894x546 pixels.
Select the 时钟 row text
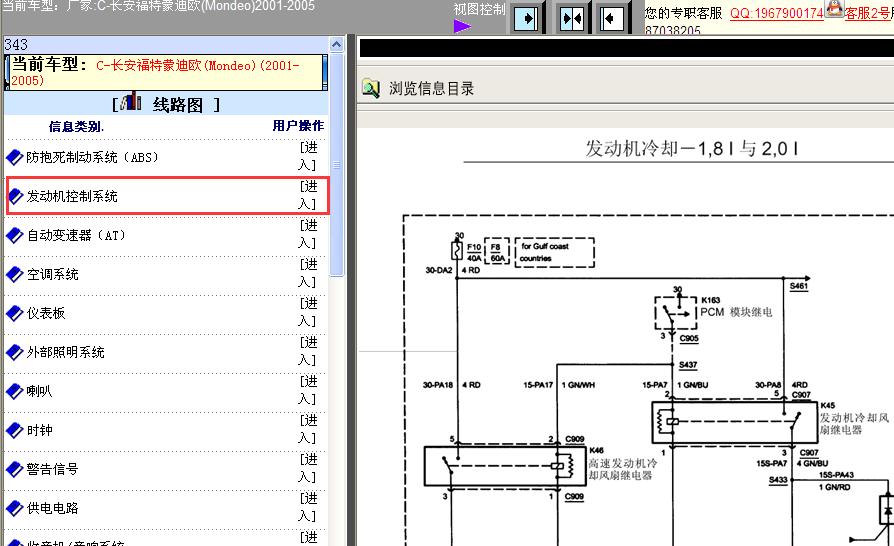pyautogui.click(x=39, y=430)
